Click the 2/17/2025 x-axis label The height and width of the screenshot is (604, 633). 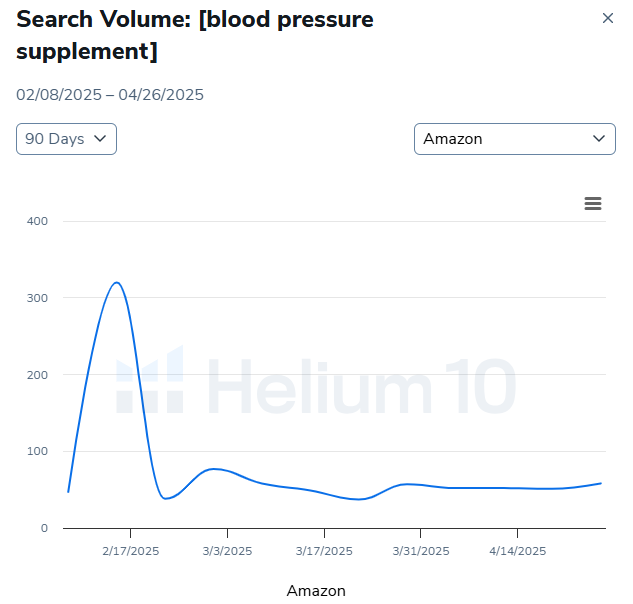(131, 551)
